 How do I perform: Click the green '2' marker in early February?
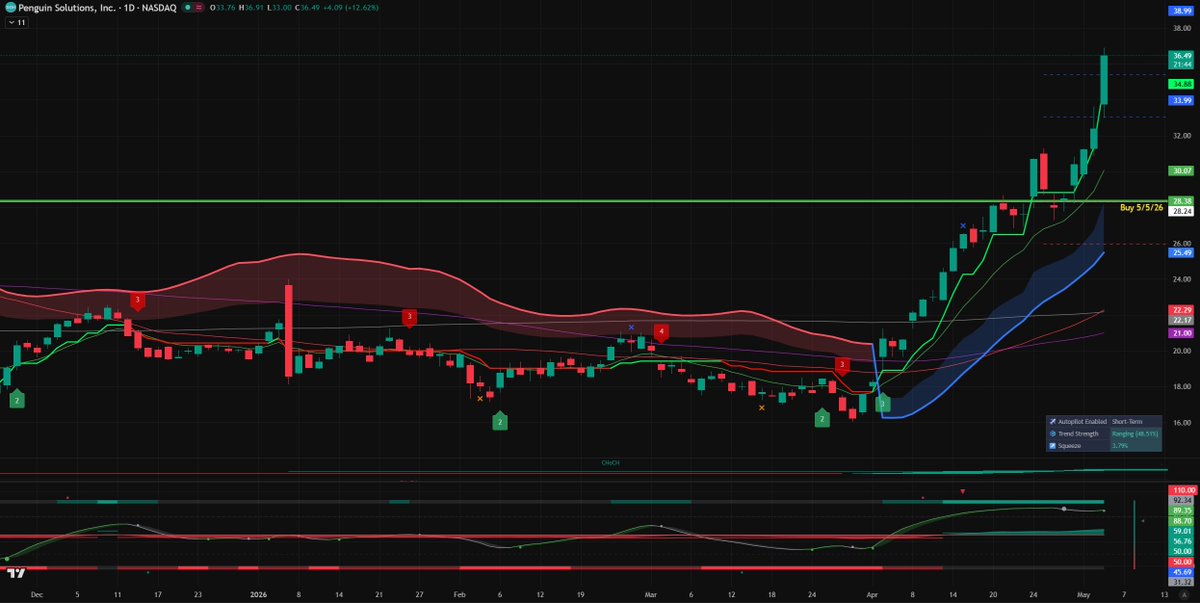coord(499,422)
